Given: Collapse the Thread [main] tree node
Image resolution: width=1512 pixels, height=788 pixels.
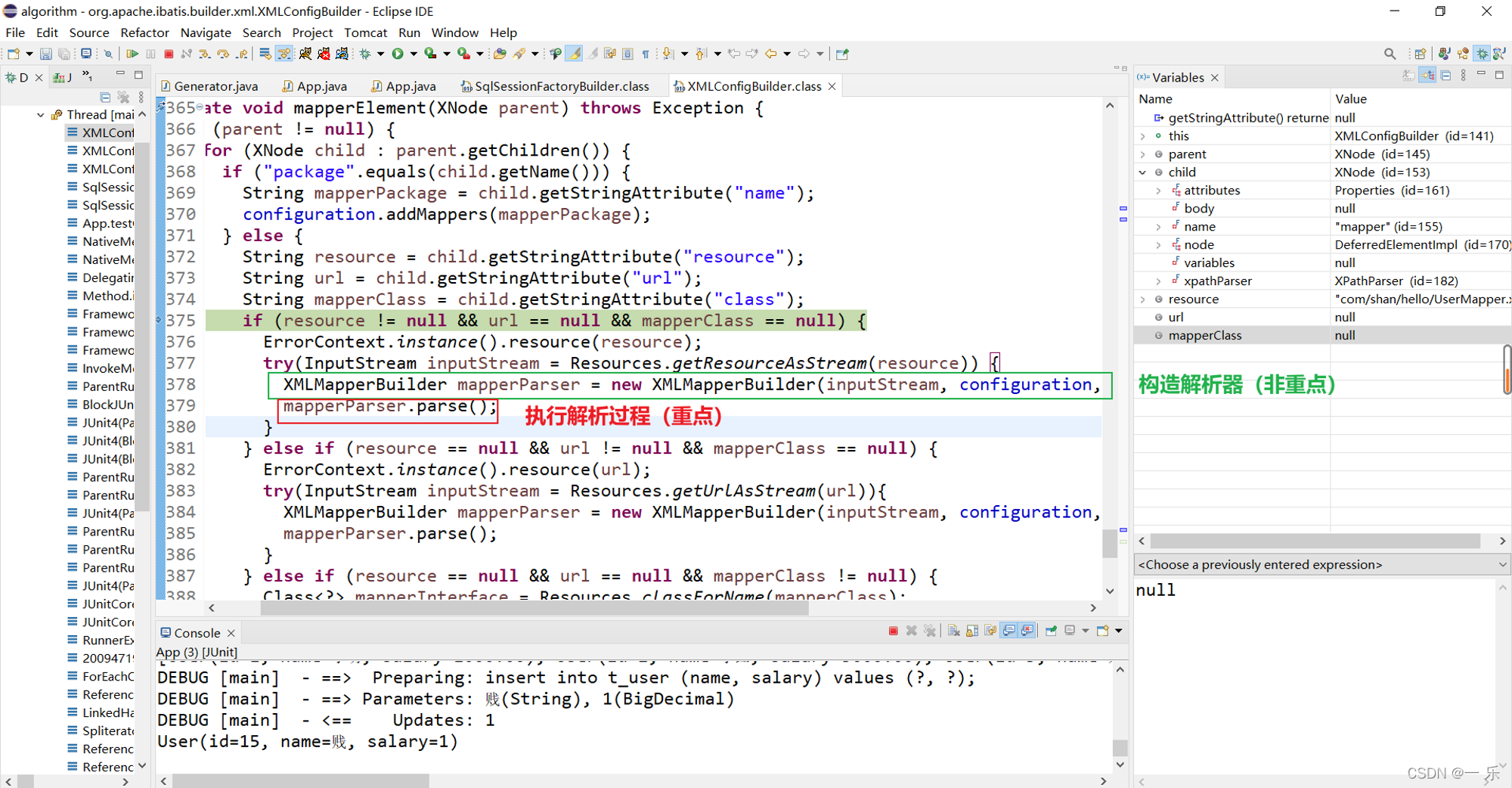Looking at the screenshot, I should click(40, 115).
